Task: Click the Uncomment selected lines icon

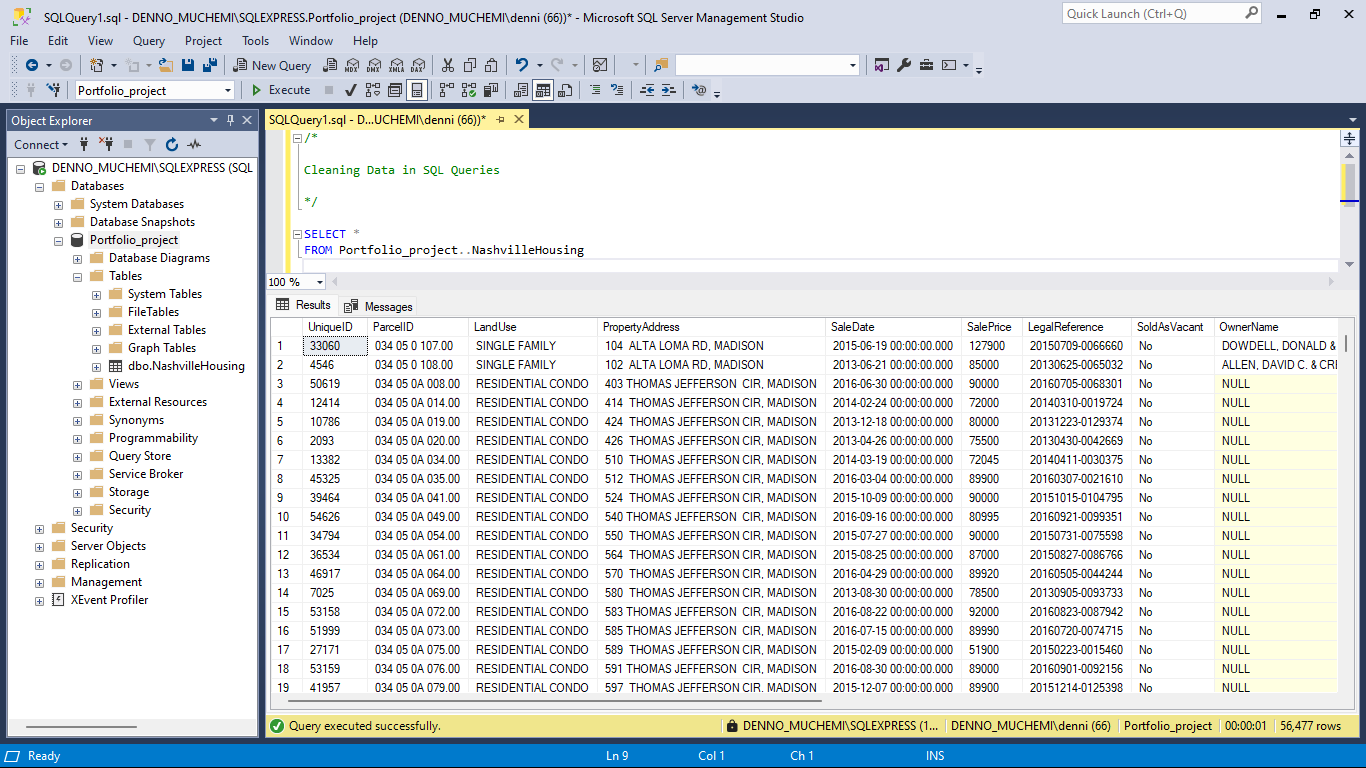Action: coord(617,90)
